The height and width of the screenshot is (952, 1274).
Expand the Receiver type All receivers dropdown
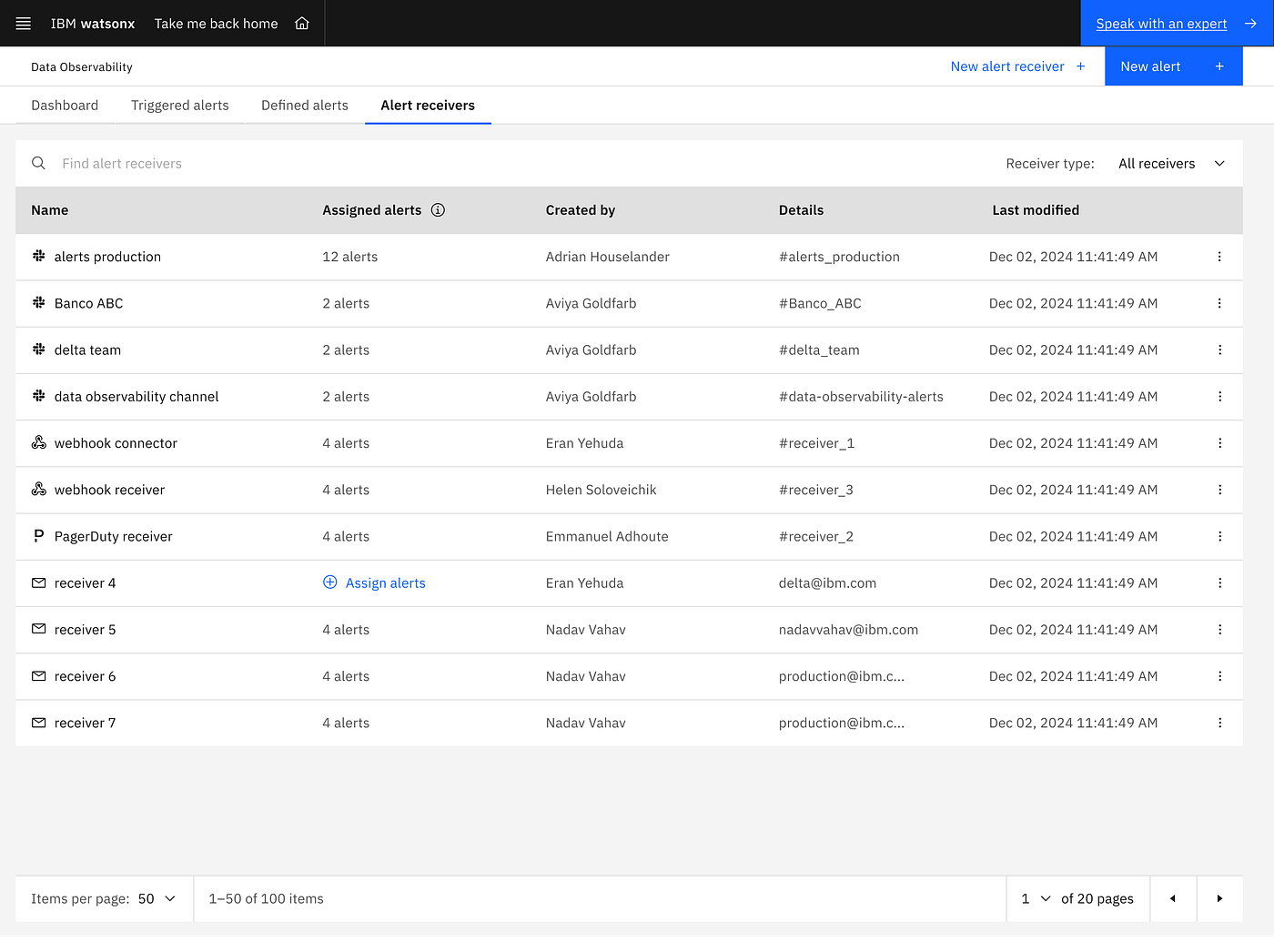point(1172,164)
